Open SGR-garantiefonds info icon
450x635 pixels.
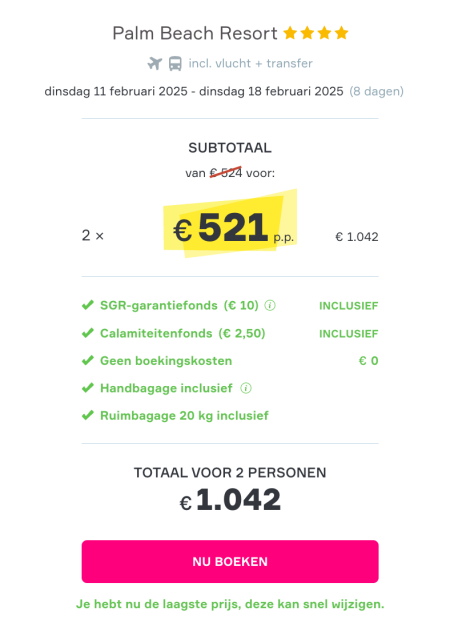coord(270,305)
